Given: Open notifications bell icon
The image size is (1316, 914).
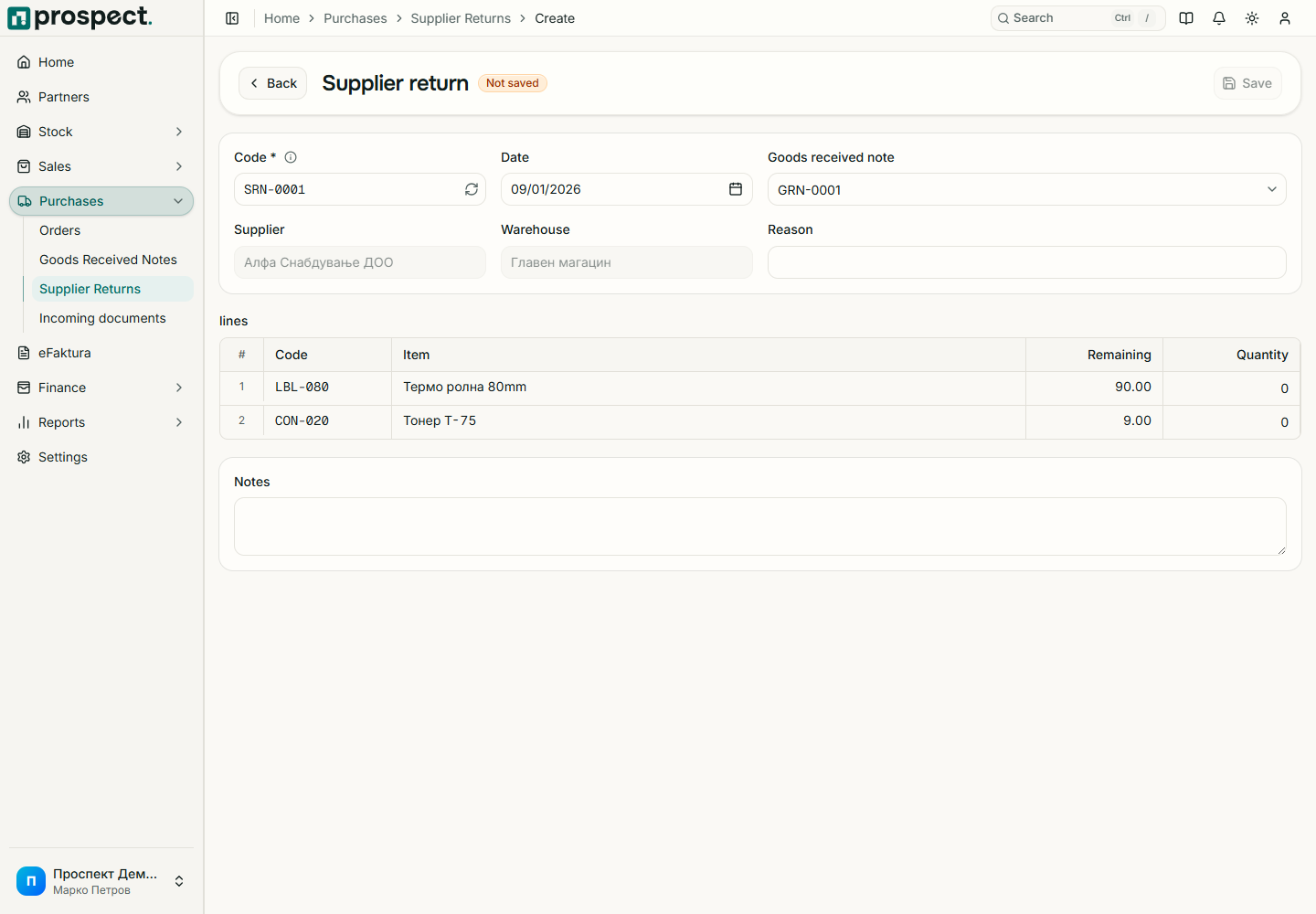Looking at the screenshot, I should 1219,18.
